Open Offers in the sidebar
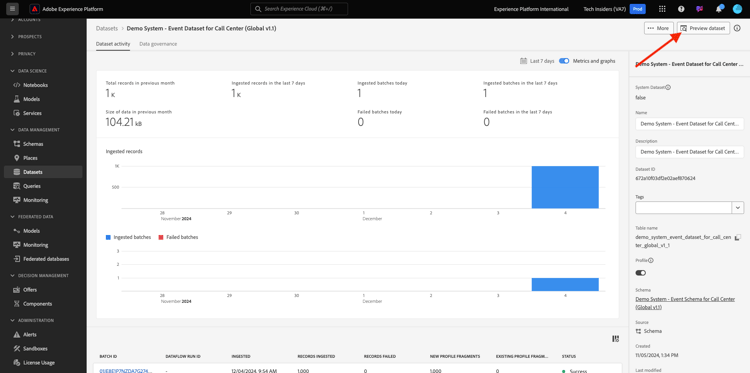Image resolution: width=750 pixels, height=373 pixels. (x=30, y=290)
